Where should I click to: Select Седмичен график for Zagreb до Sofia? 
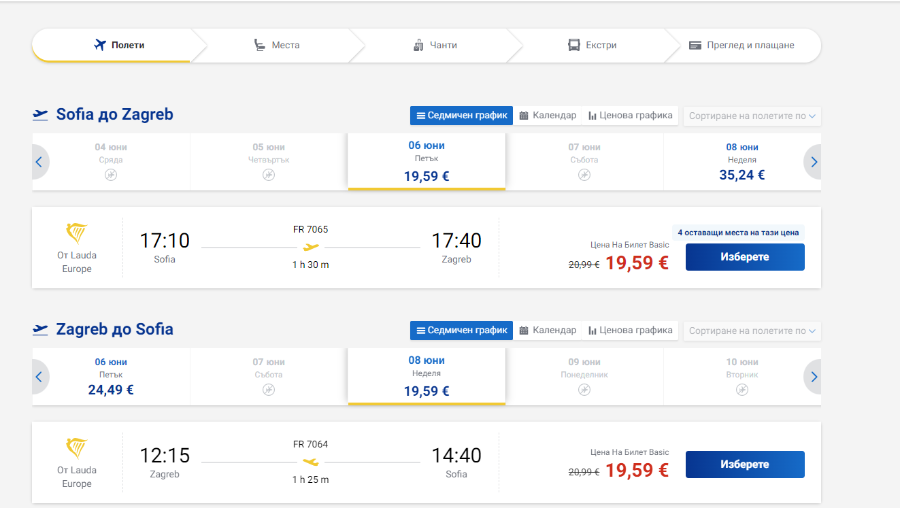click(461, 330)
